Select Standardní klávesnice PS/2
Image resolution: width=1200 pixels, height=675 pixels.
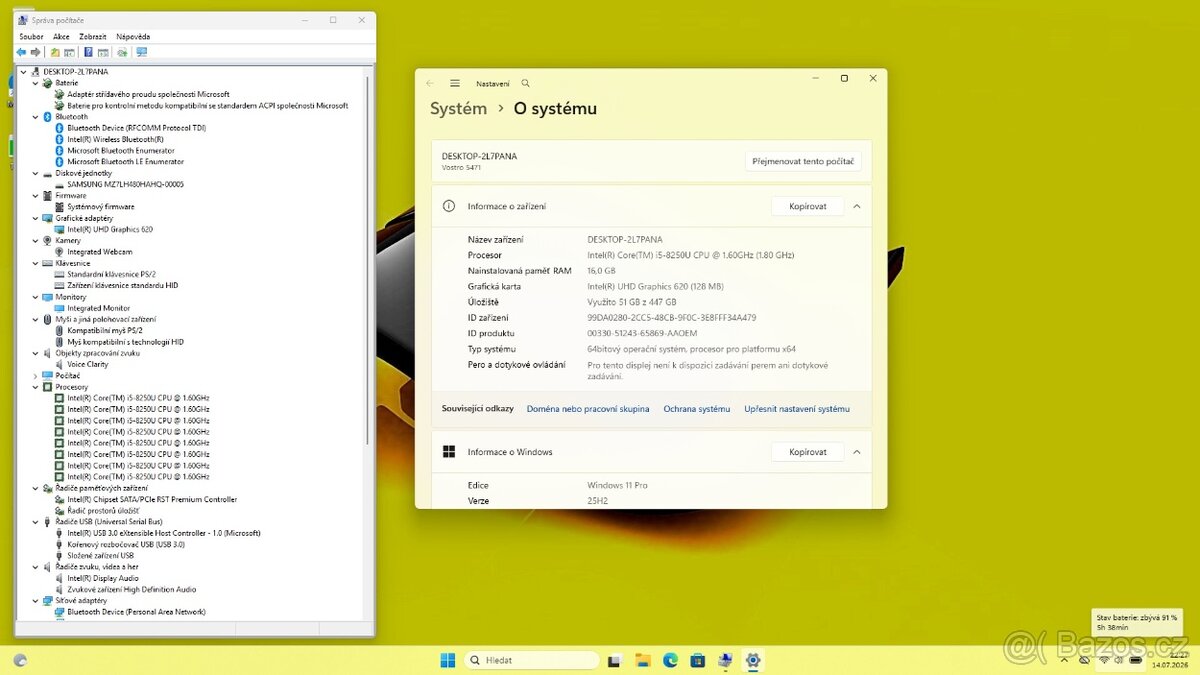[x=111, y=274]
